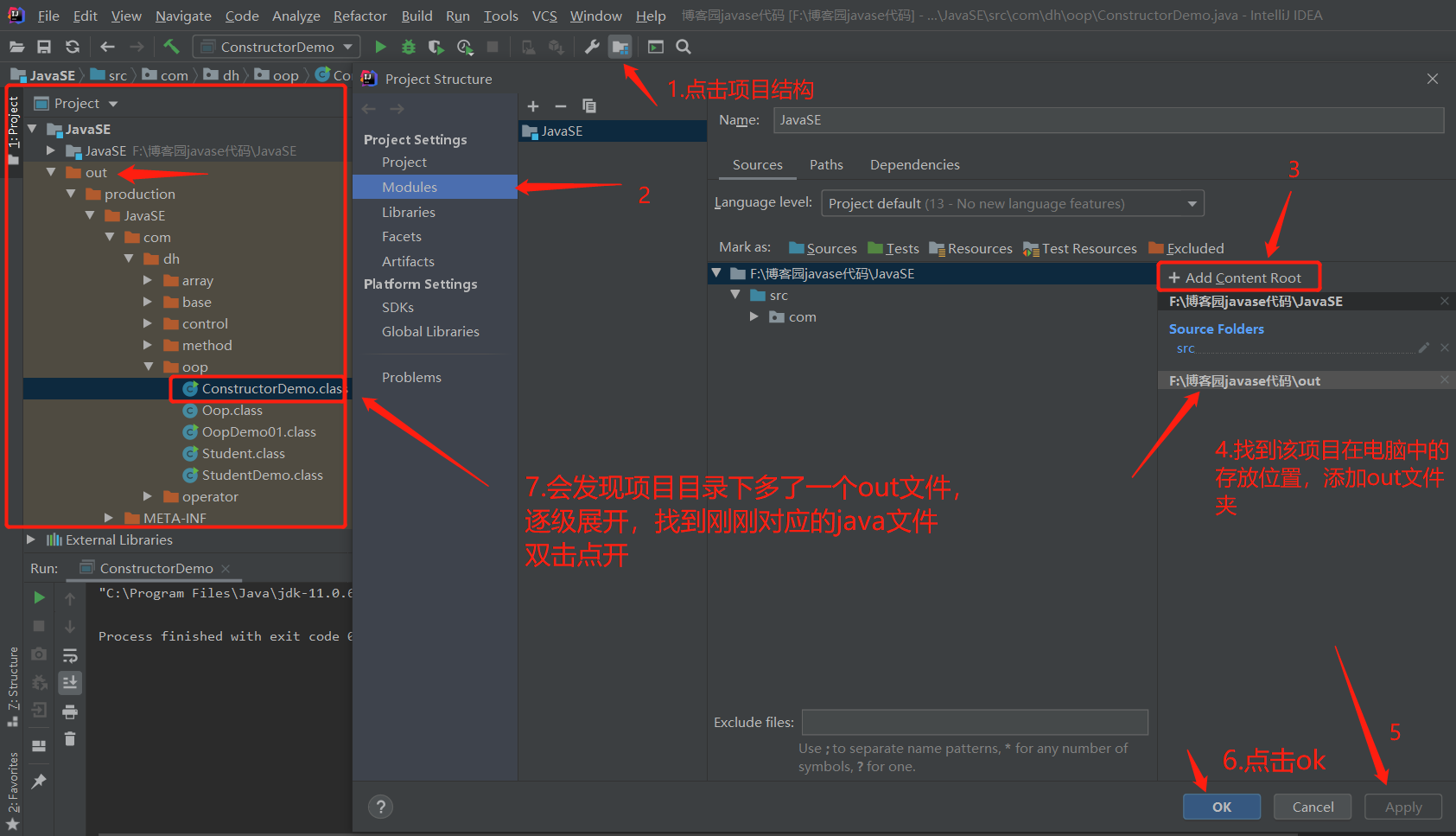
Task: Click the Run with Coverage icon
Action: pyautogui.click(x=436, y=47)
